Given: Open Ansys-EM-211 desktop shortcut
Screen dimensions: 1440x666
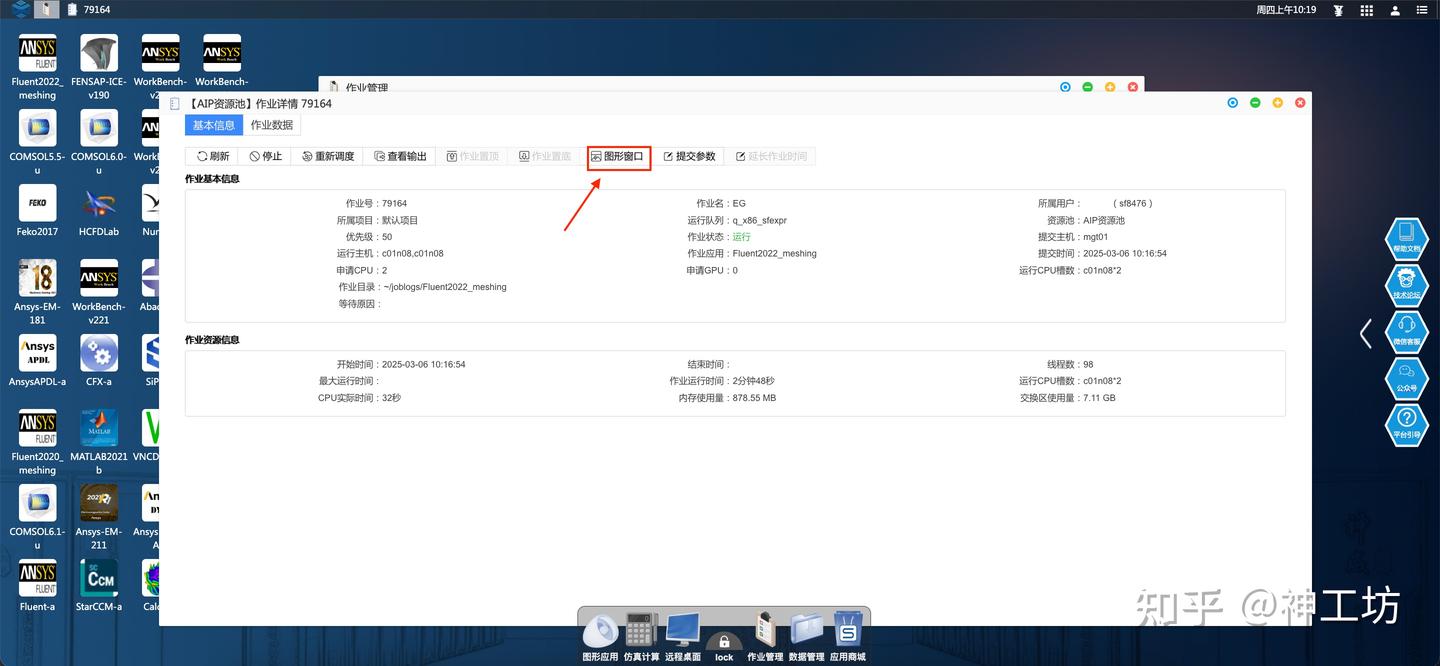Looking at the screenshot, I should pos(99,517).
